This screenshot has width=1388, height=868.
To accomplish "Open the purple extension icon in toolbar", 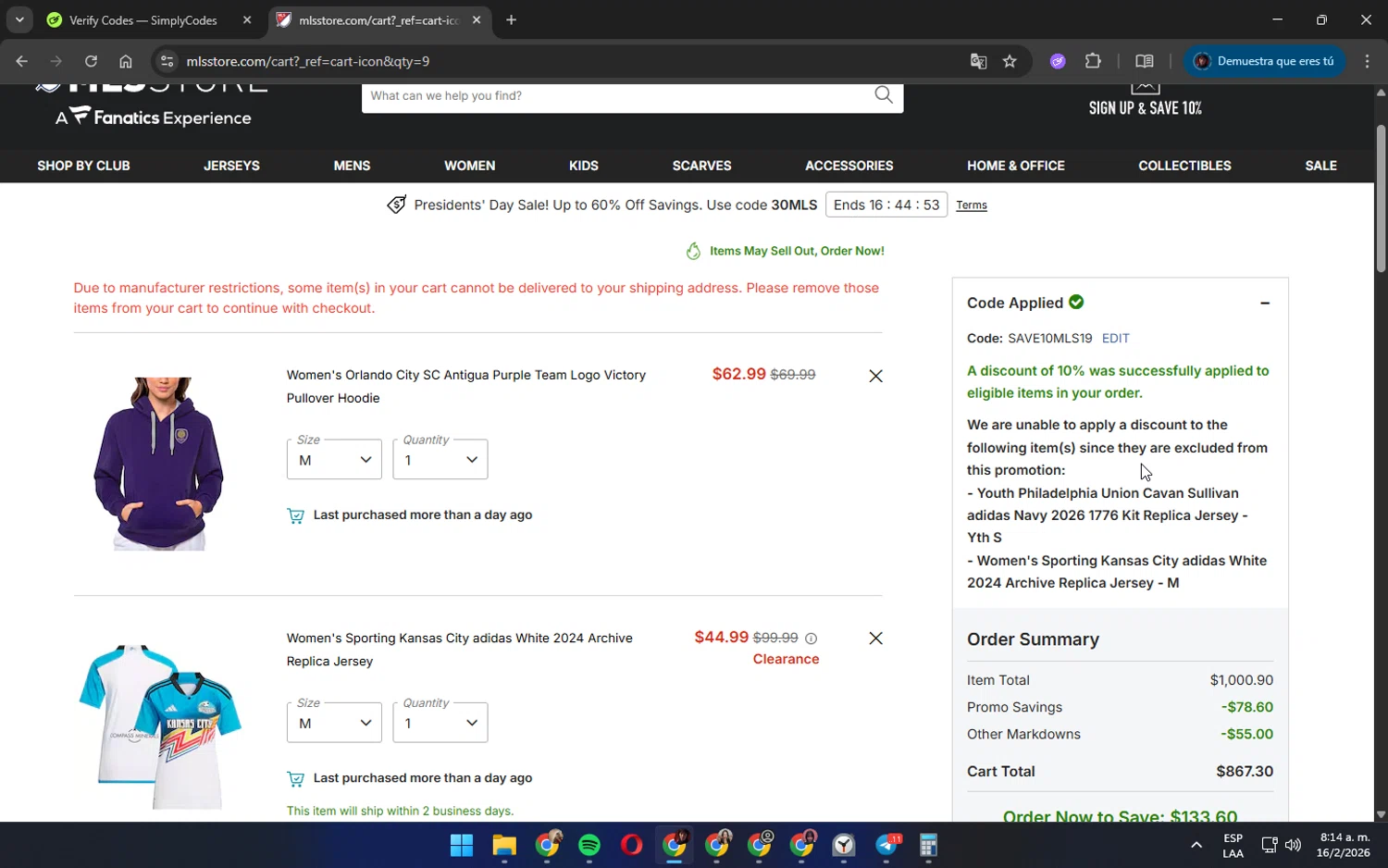I will tap(1058, 61).
